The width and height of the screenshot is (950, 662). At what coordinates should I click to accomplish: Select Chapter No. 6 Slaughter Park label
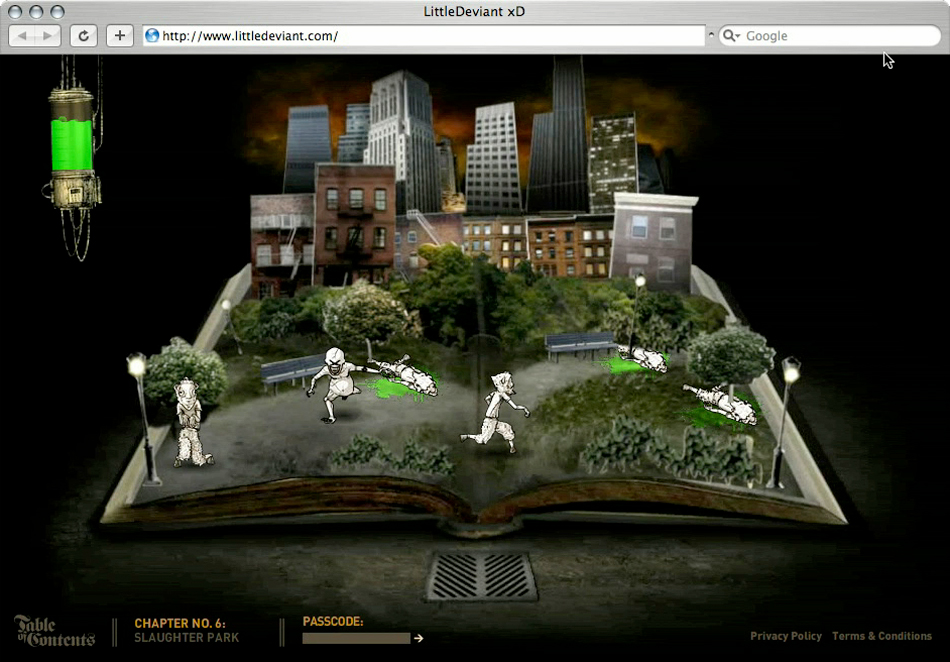click(186, 630)
